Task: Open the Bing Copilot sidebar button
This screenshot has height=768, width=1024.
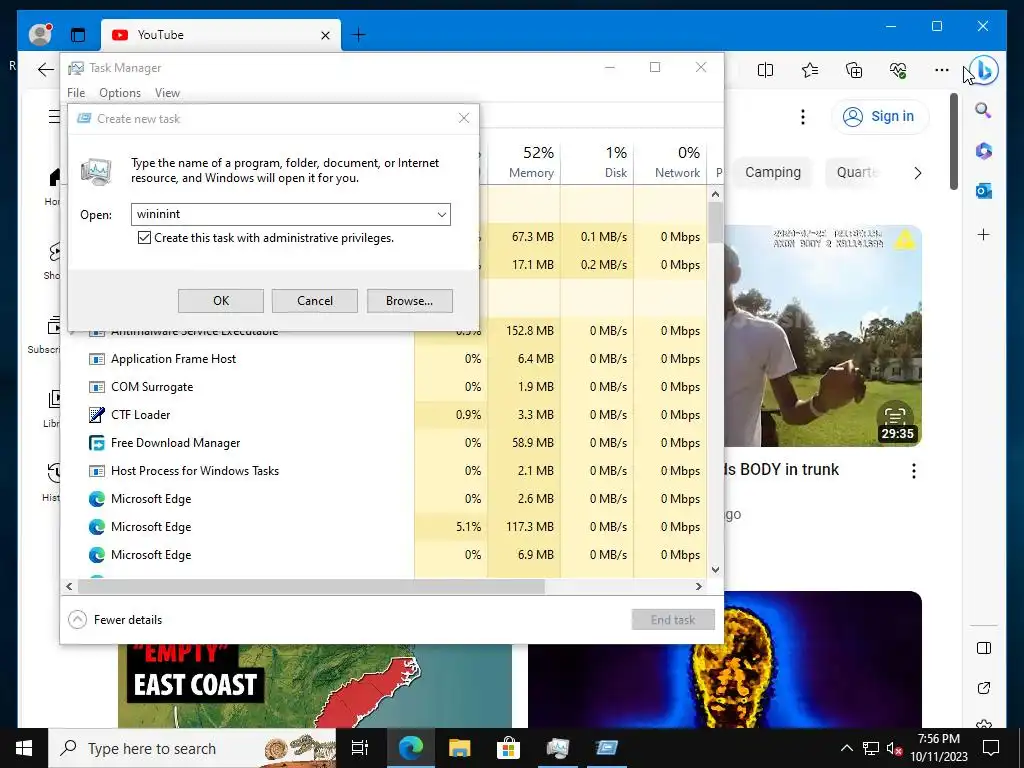Action: click(984, 69)
